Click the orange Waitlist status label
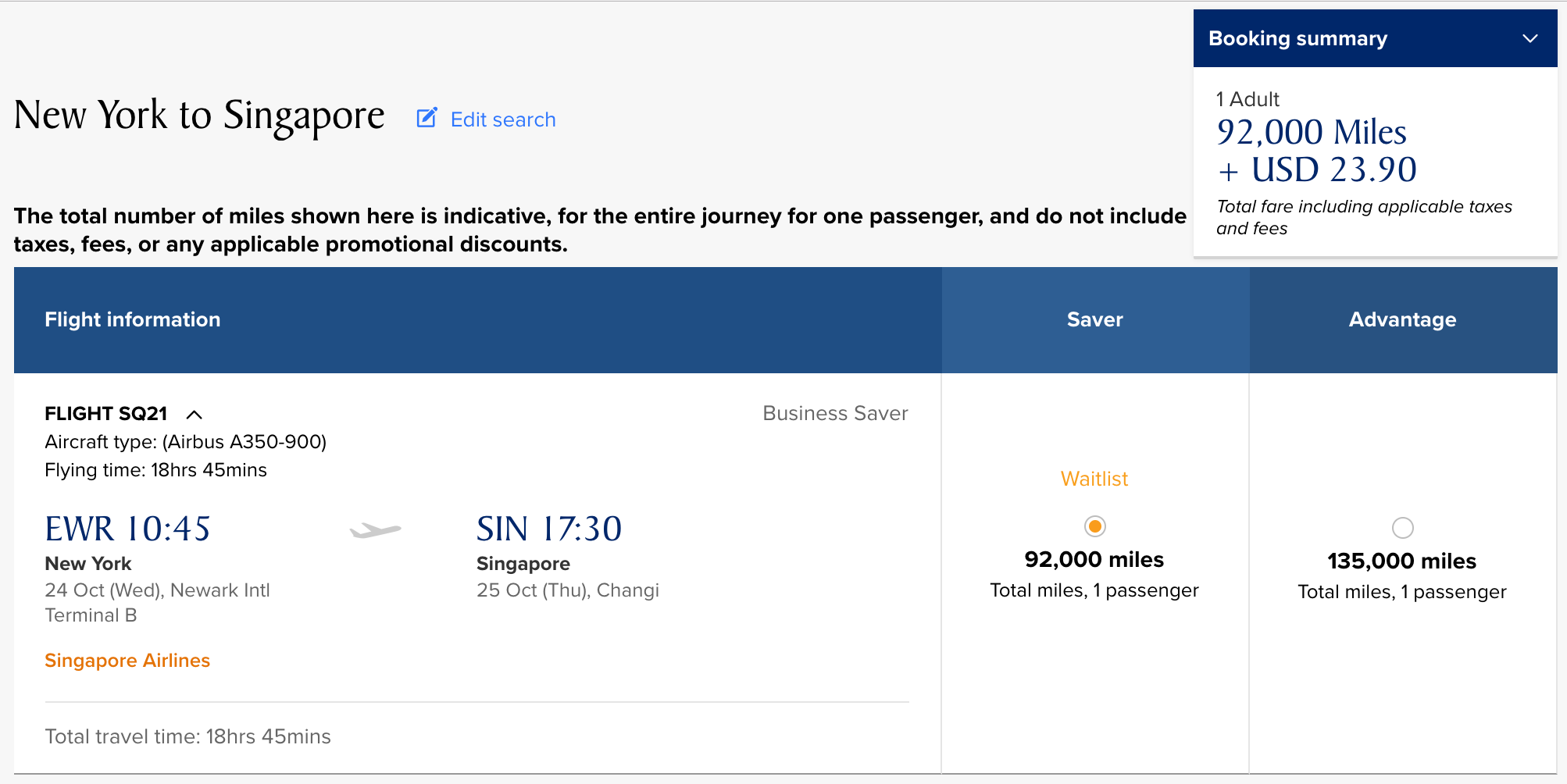 (x=1094, y=479)
